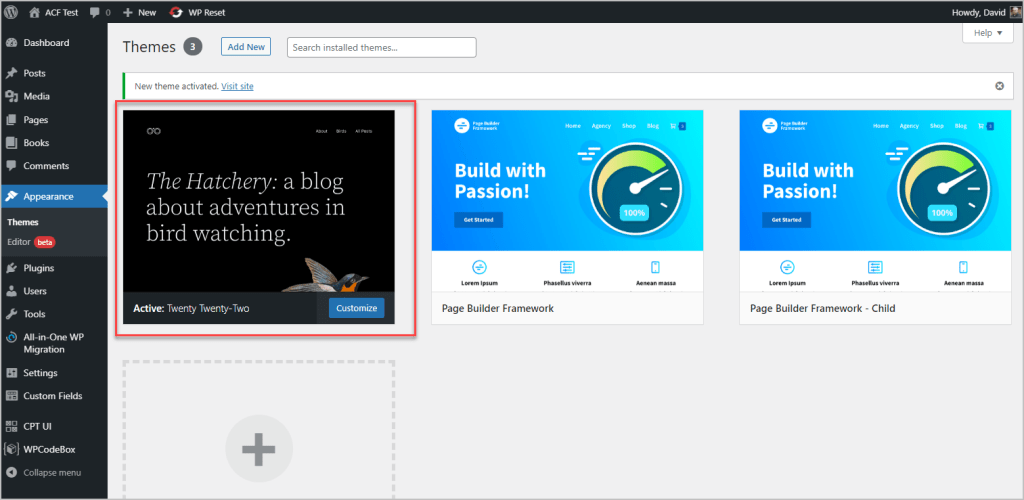Image resolution: width=1024 pixels, height=500 pixels.
Task: Click the Comments icon in sidebar
Action: point(11,166)
